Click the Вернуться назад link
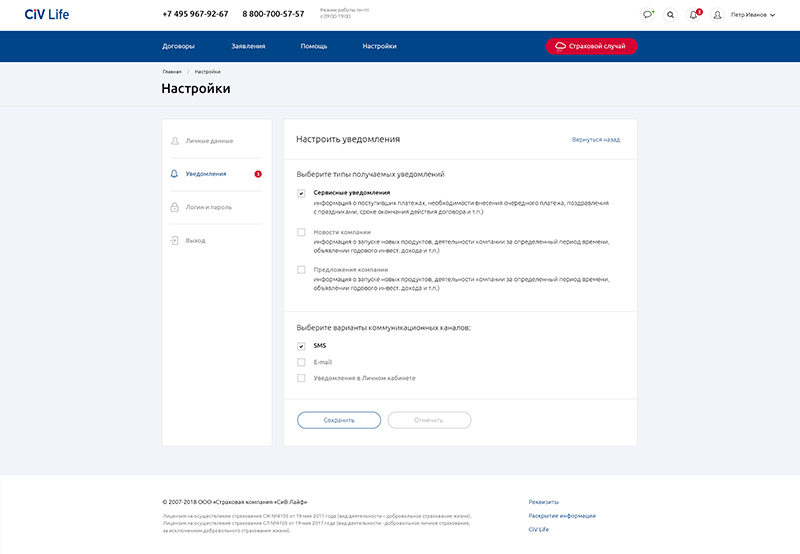This screenshot has height=554, width=800. coord(596,140)
